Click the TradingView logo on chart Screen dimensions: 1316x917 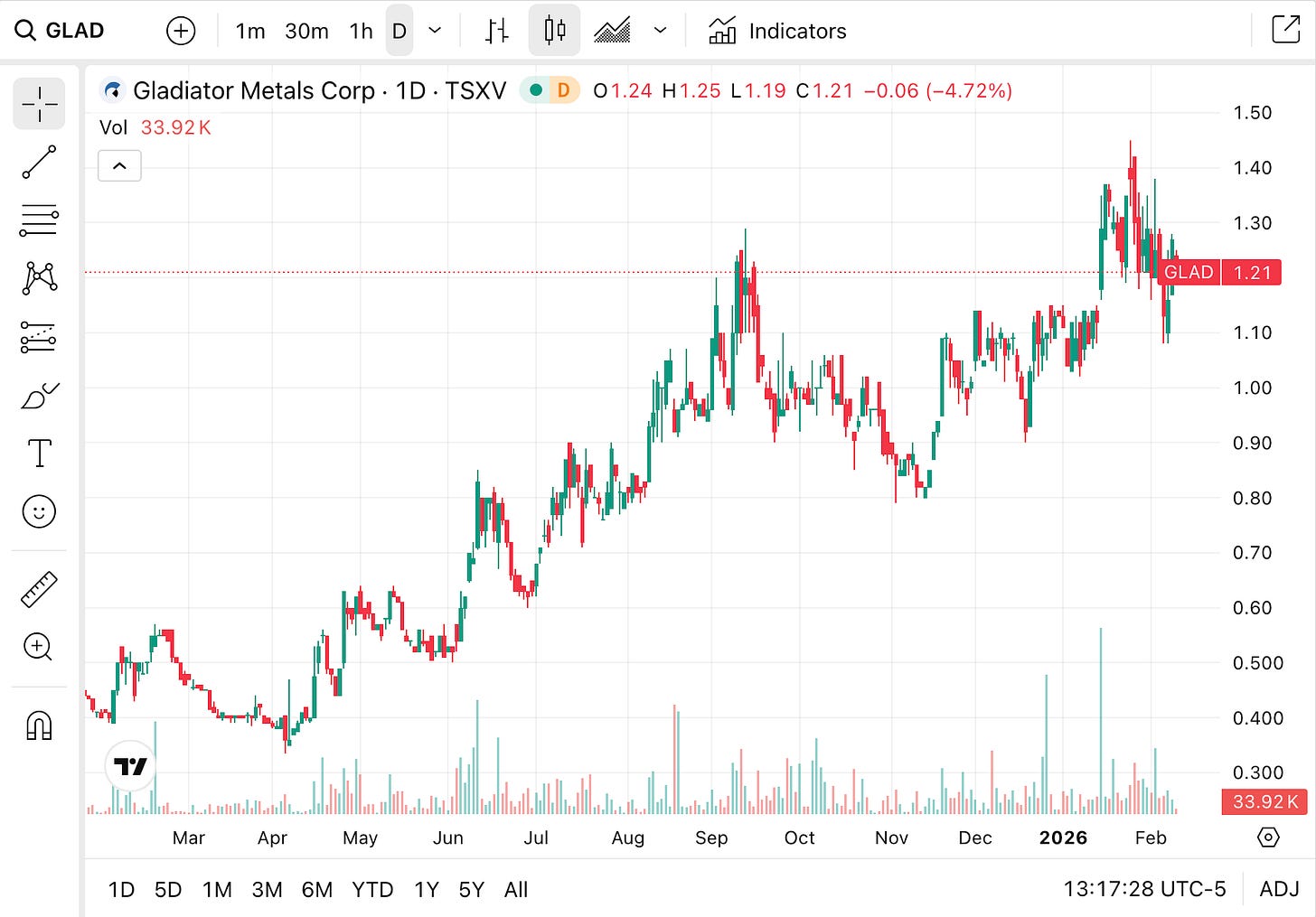(x=131, y=766)
